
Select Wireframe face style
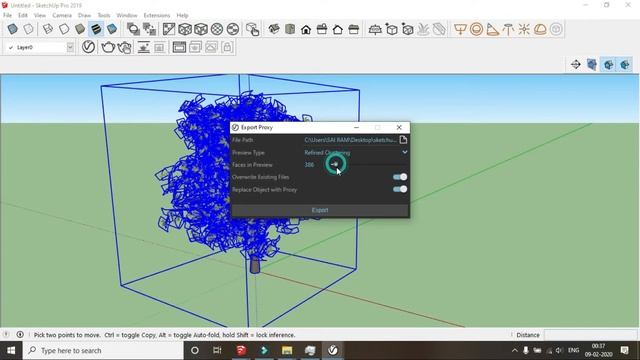(x=48, y=29)
